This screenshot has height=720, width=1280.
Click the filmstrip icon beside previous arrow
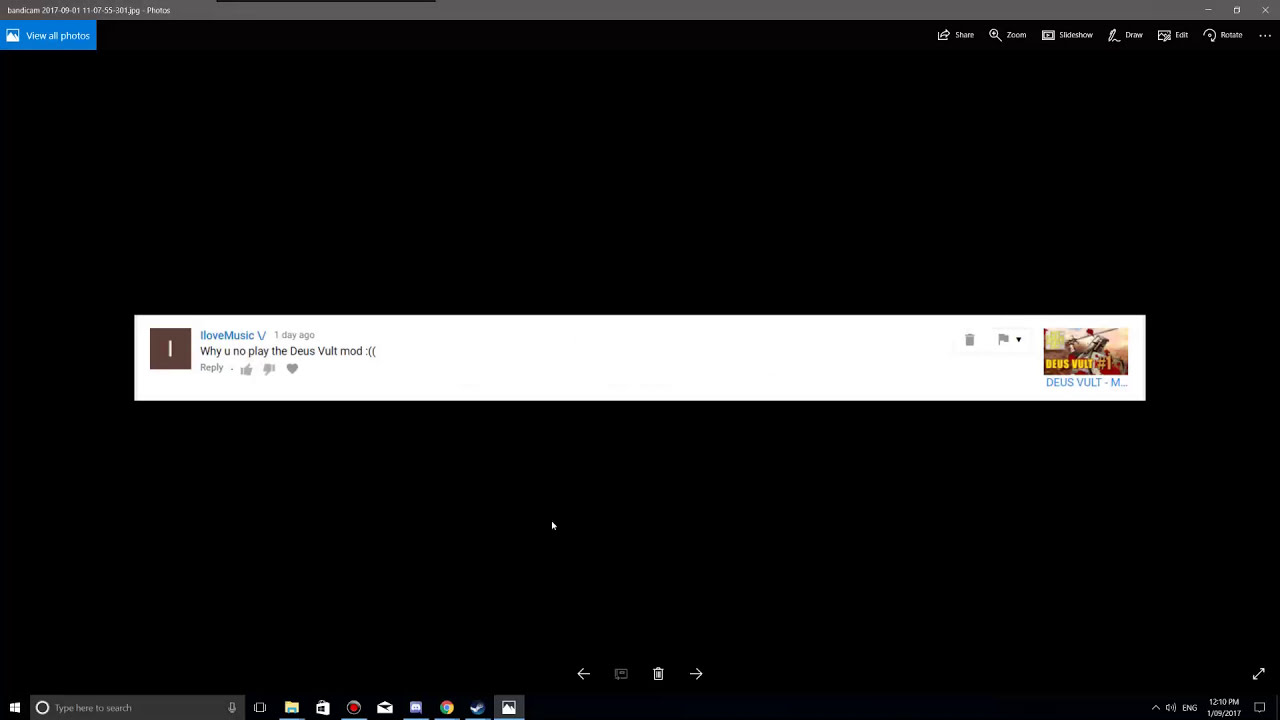click(621, 674)
